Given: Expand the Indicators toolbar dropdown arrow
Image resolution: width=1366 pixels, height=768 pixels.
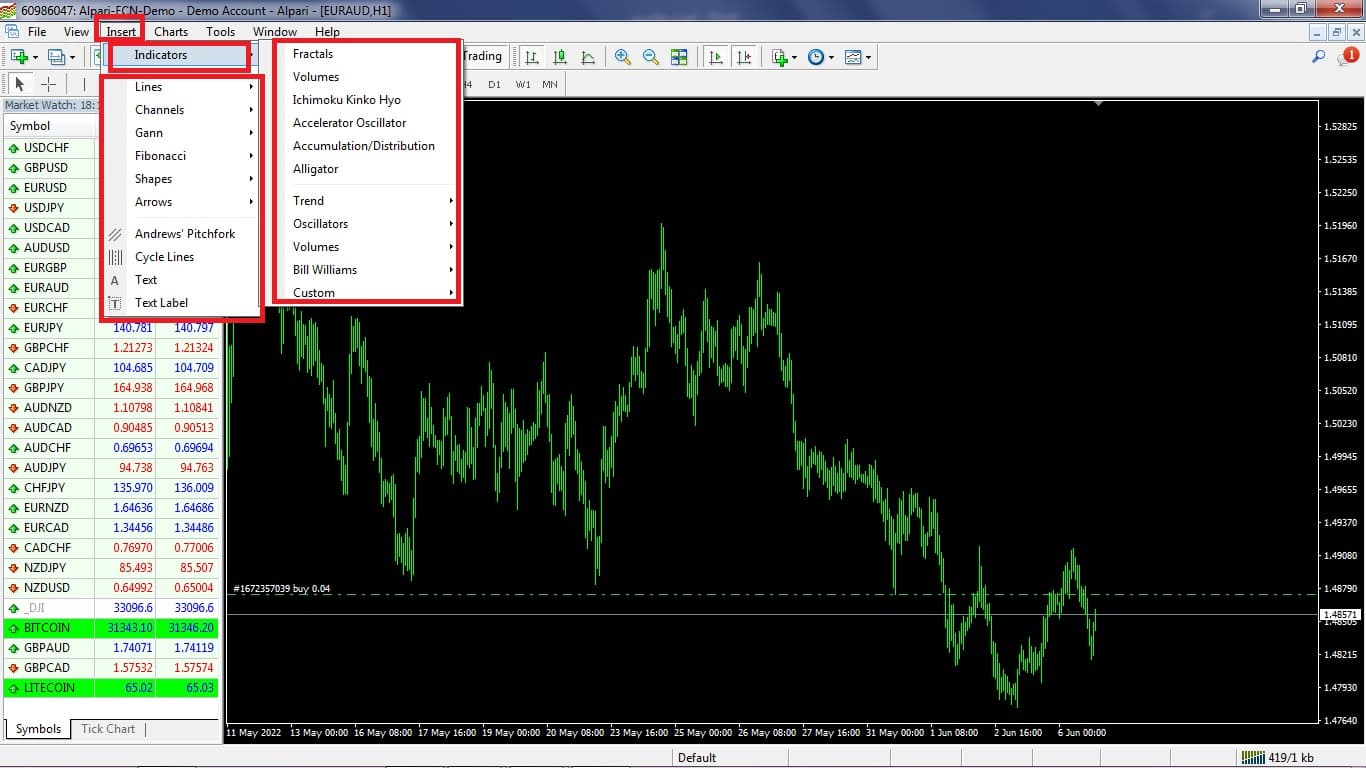Looking at the screenshot, I should coord(795,57).
